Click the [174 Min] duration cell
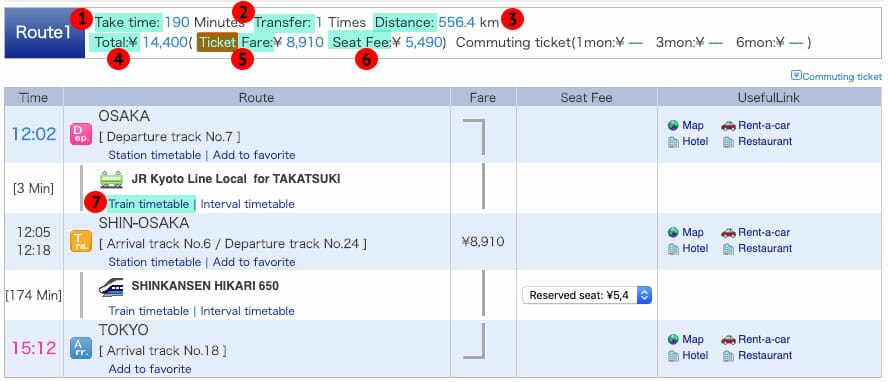Screen dimensions: 888x382 tap(34, 295)
